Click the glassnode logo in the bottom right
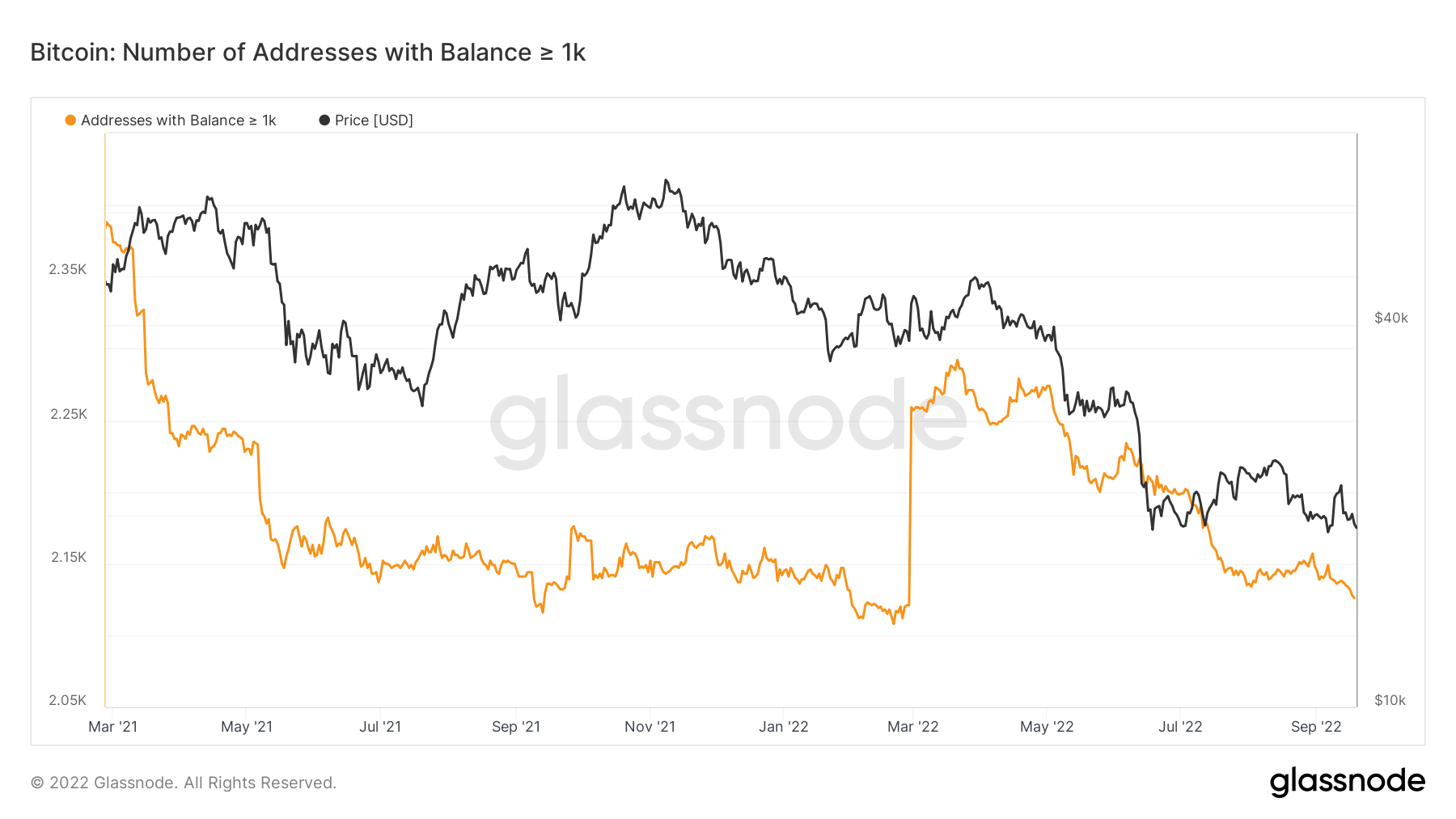The width and height of the screenshot is (1456, 819). point(1347,782)
